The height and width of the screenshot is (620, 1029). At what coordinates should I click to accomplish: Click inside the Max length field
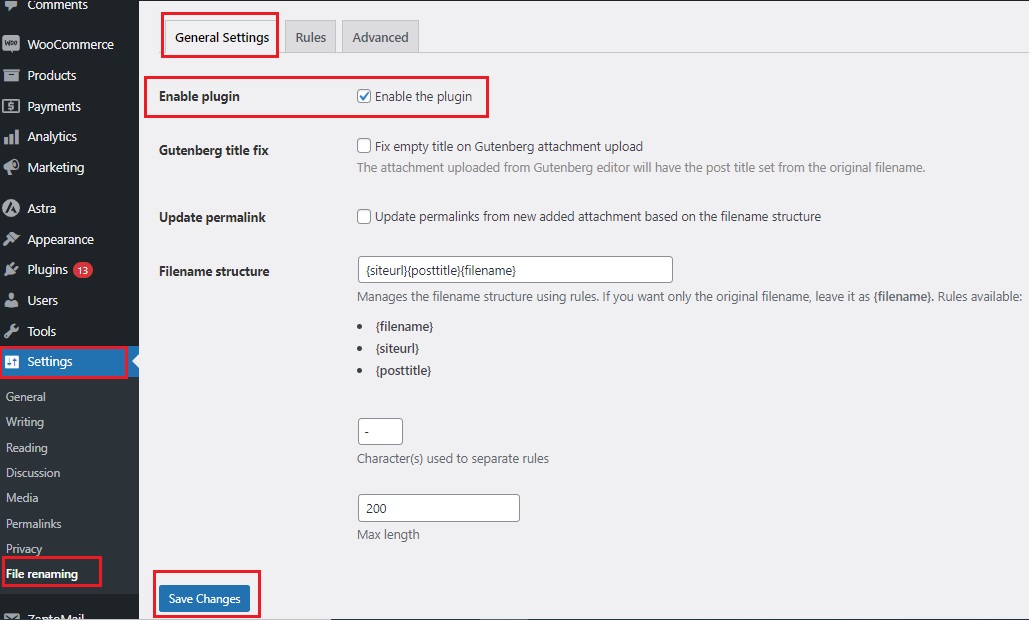tap(438, 507)
